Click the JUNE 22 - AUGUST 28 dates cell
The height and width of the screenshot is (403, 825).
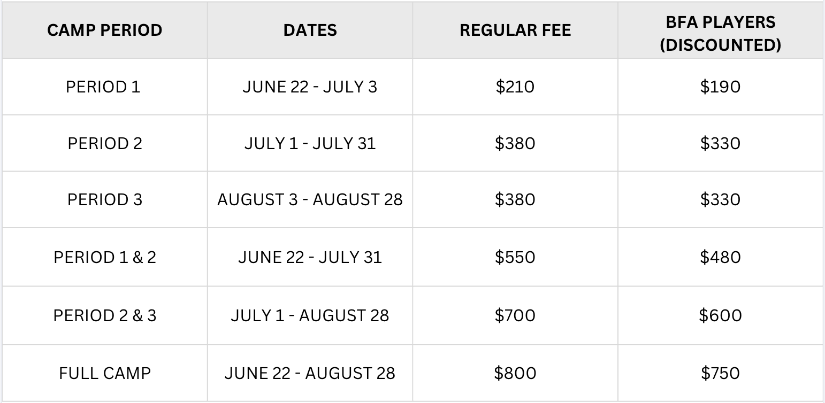310,373
